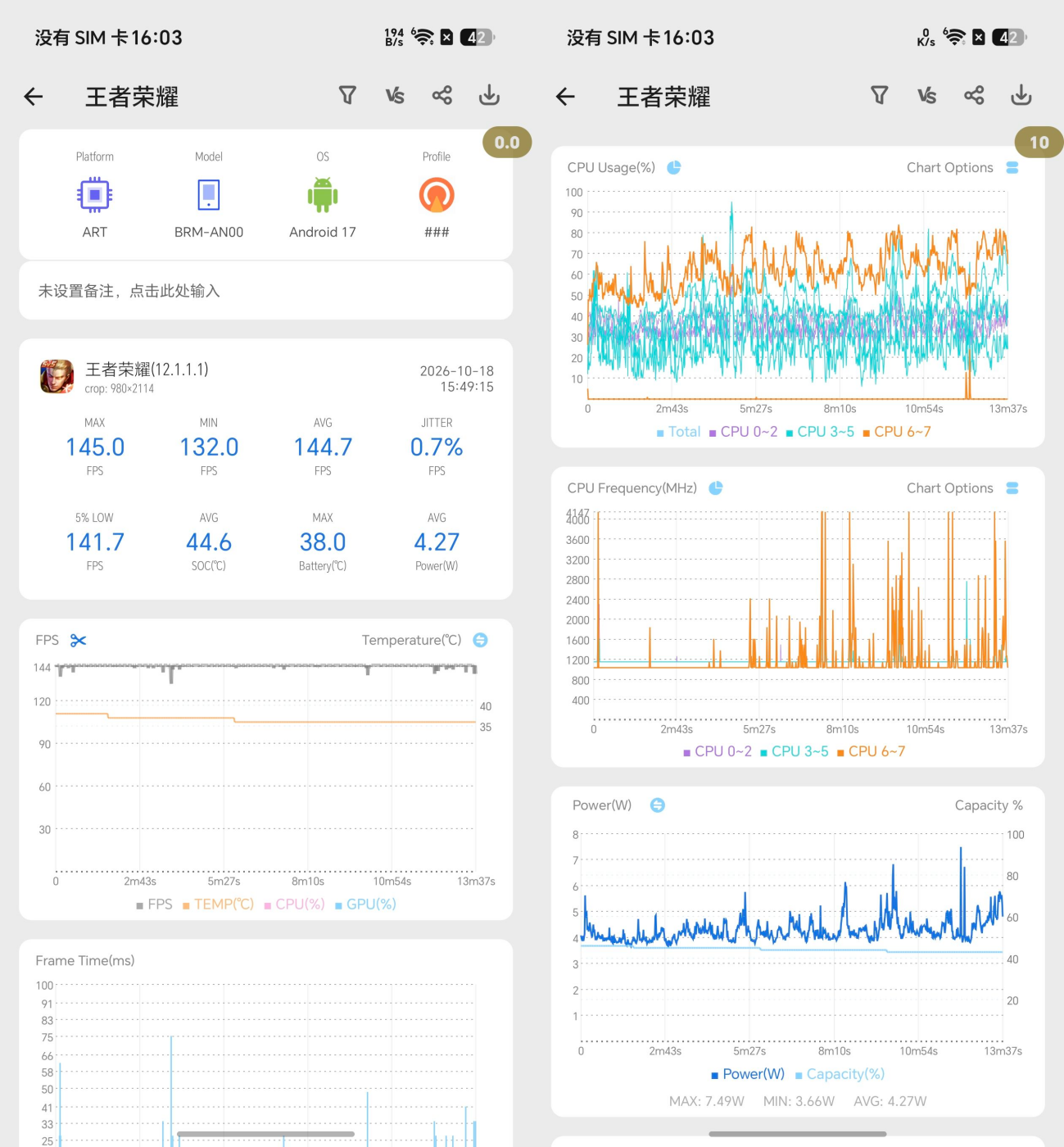Viewport: 1064px width, 1147px height.
Task: Toggle GPU(%) series in the FPS legend
Action: [x=365, y=904]
